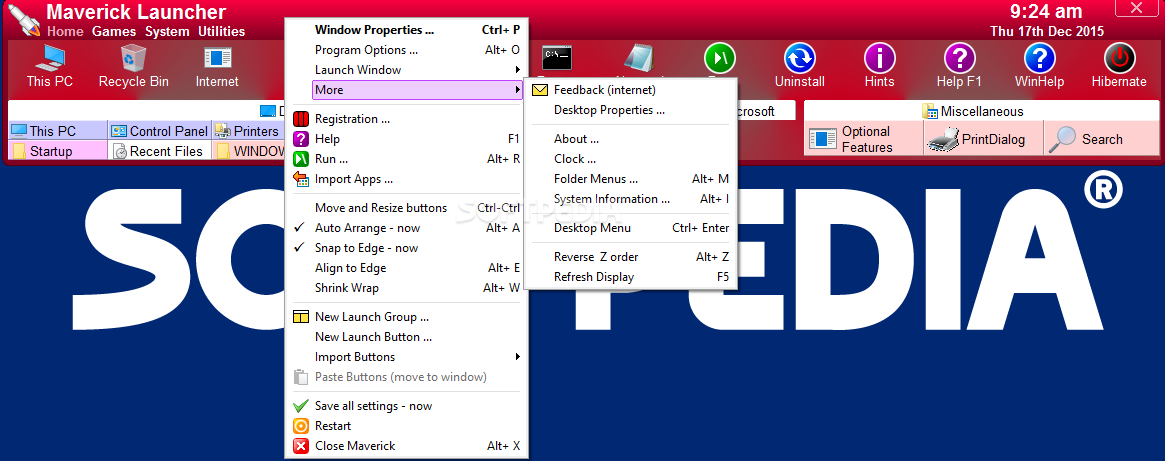Select Help menu item with F1

click(406, 139)
